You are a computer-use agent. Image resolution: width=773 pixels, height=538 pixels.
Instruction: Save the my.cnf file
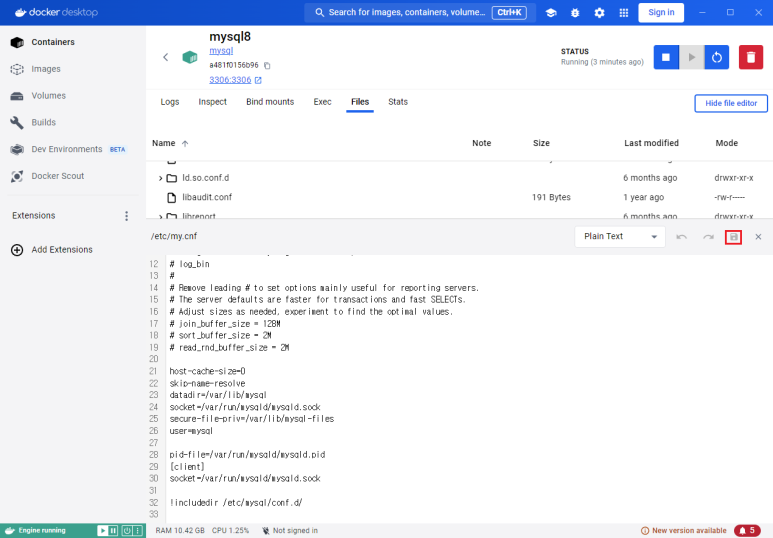click(734, 237)
